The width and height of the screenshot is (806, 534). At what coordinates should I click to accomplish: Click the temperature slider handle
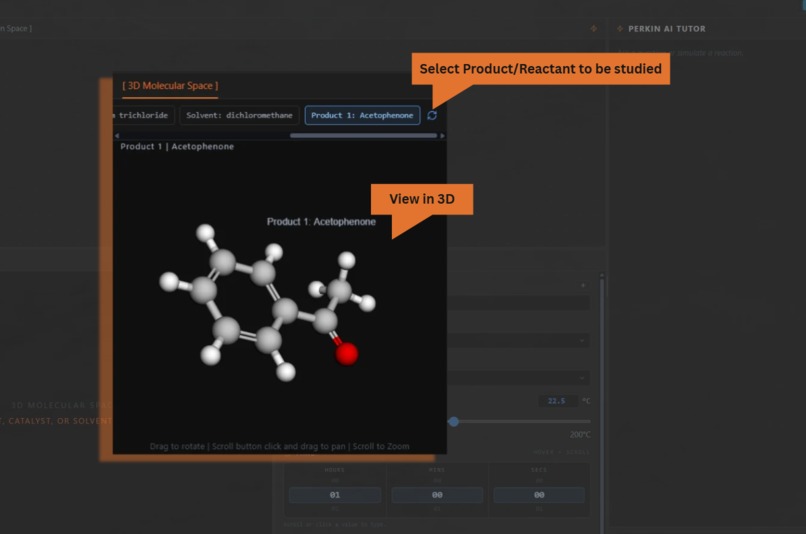pyautogui.click(x=453, y=421)
